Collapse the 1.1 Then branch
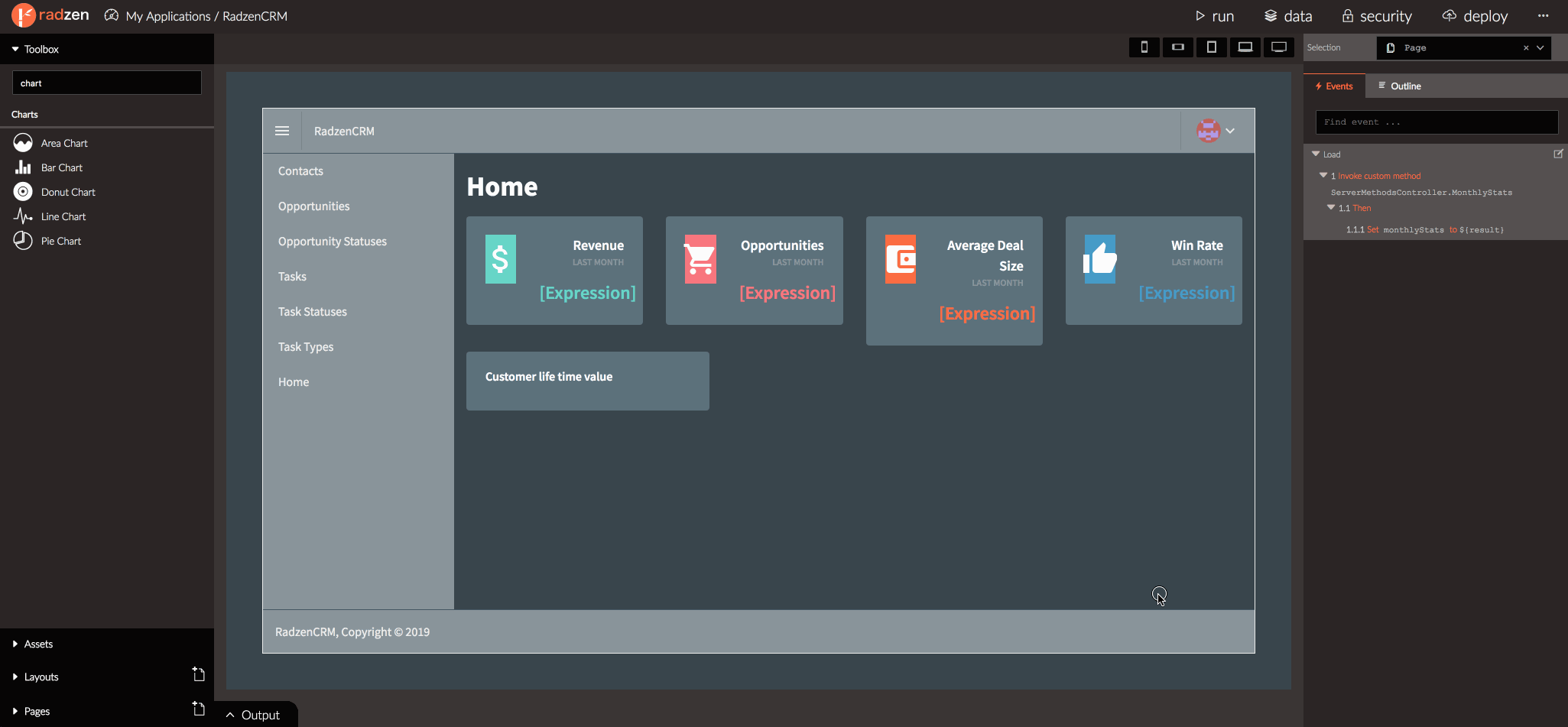 point(1331,207)
